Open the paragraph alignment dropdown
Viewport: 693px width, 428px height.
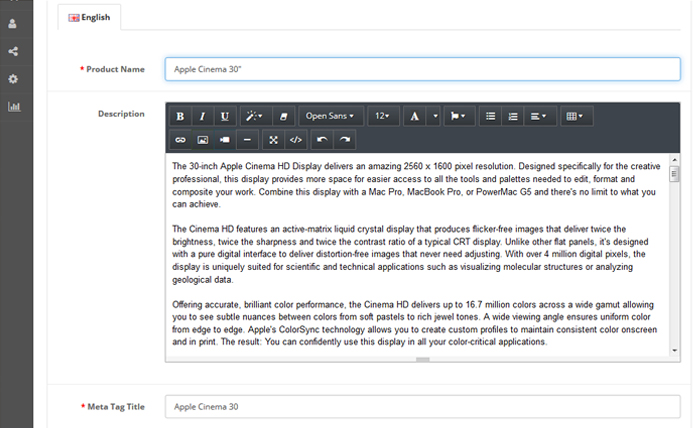(x=540, y=116)
